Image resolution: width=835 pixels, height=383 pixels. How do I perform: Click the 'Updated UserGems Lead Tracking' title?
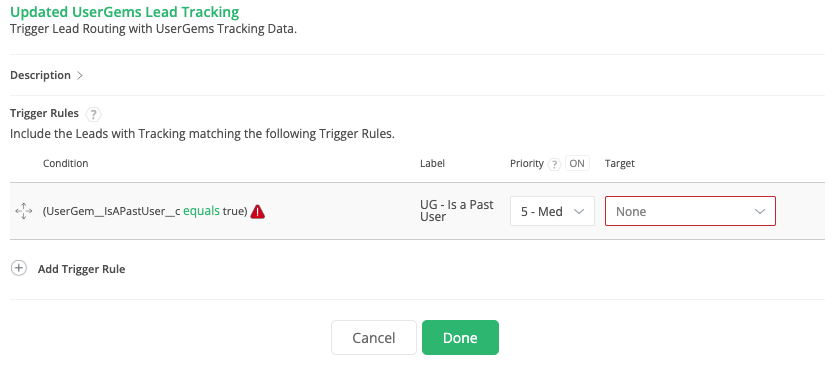(125, 12)
